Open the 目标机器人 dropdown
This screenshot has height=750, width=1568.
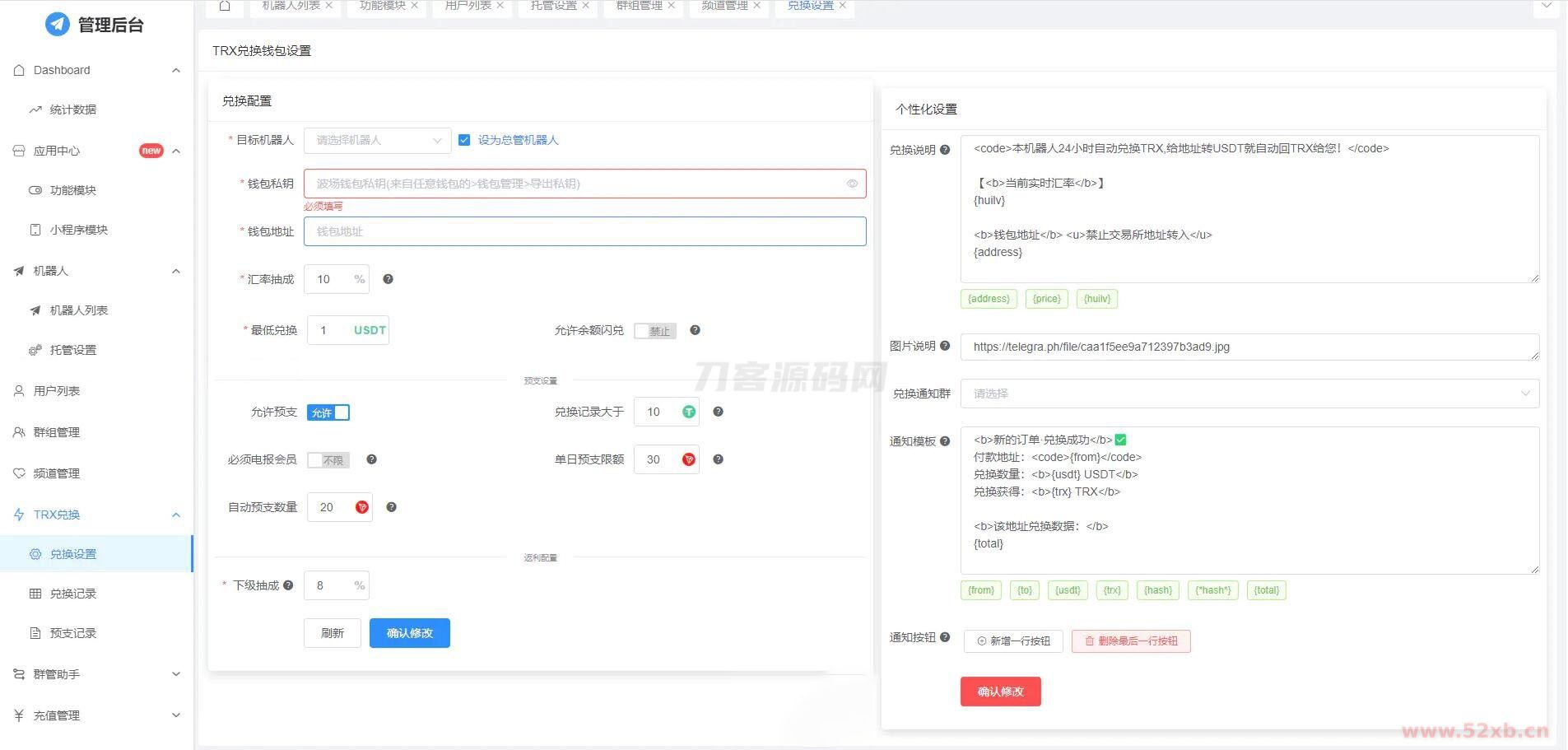point(377,141)
